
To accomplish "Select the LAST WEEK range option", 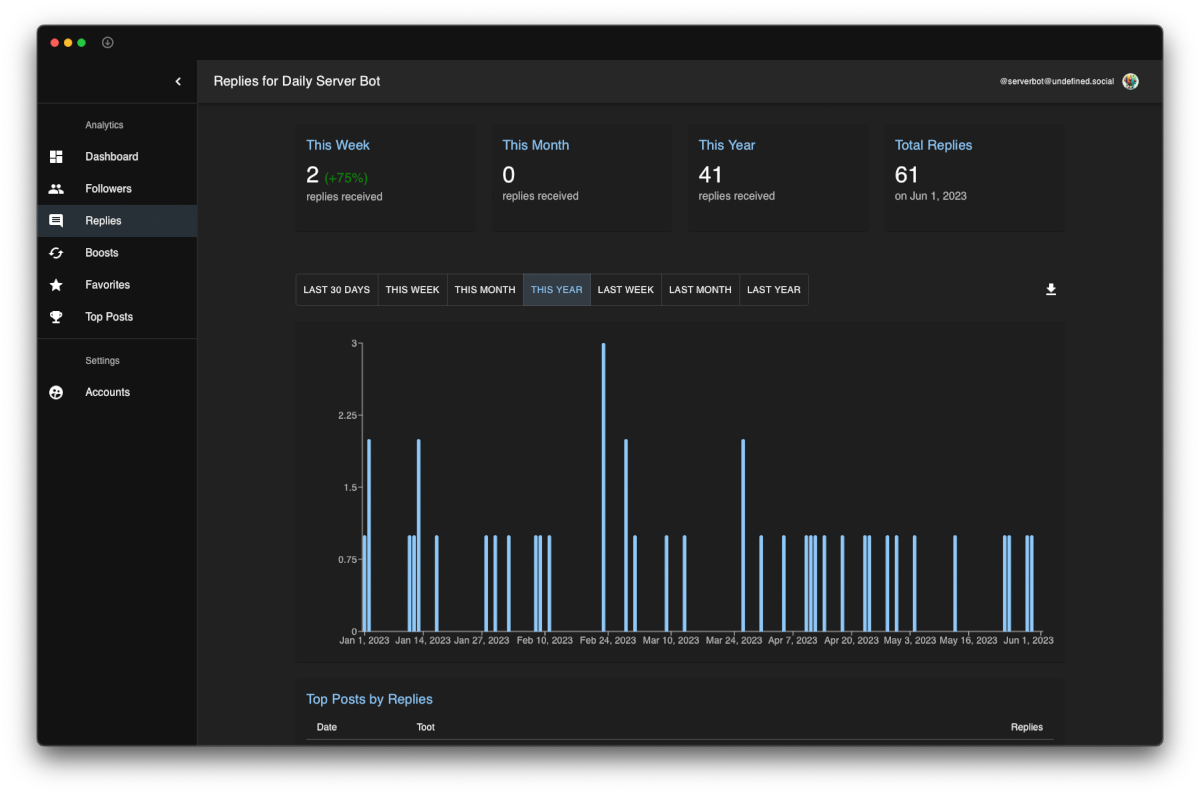I will click(626, 290).
